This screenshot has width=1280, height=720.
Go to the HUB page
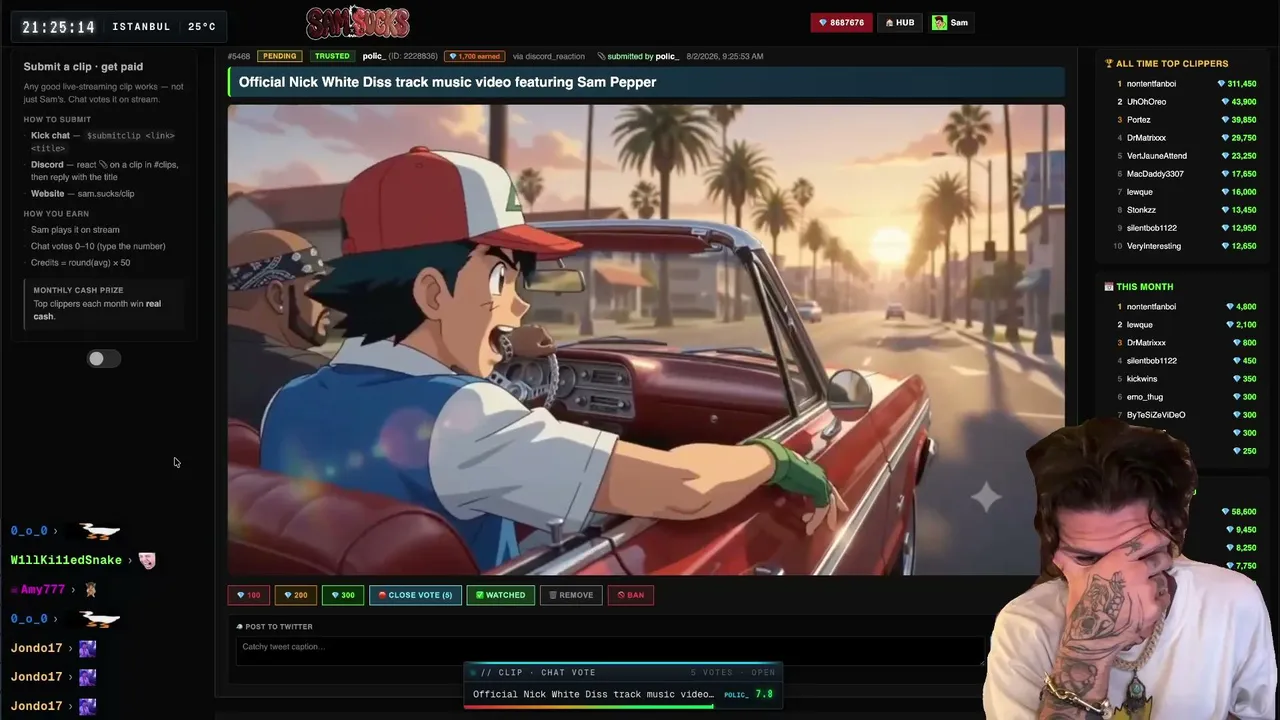point(900,23)
